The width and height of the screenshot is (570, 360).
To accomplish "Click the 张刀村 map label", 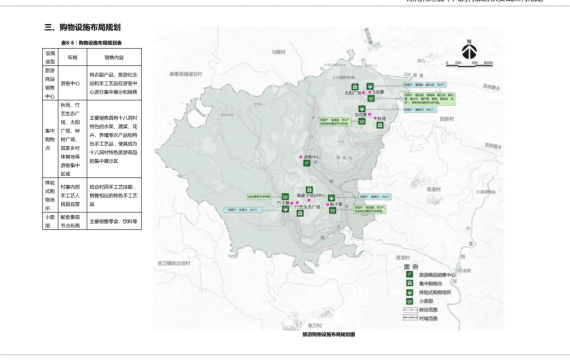I will click(x=315, y=325).
